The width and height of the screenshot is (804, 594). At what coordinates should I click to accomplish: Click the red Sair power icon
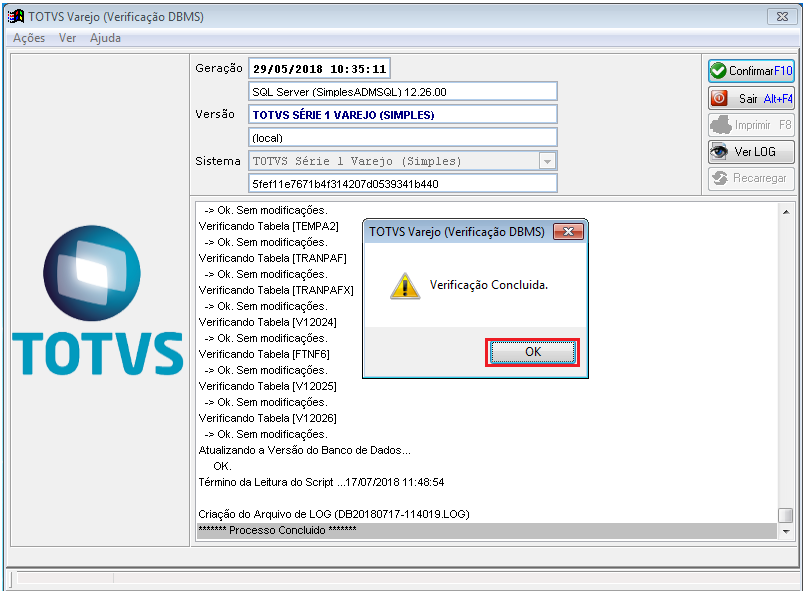tap(719, 98)
